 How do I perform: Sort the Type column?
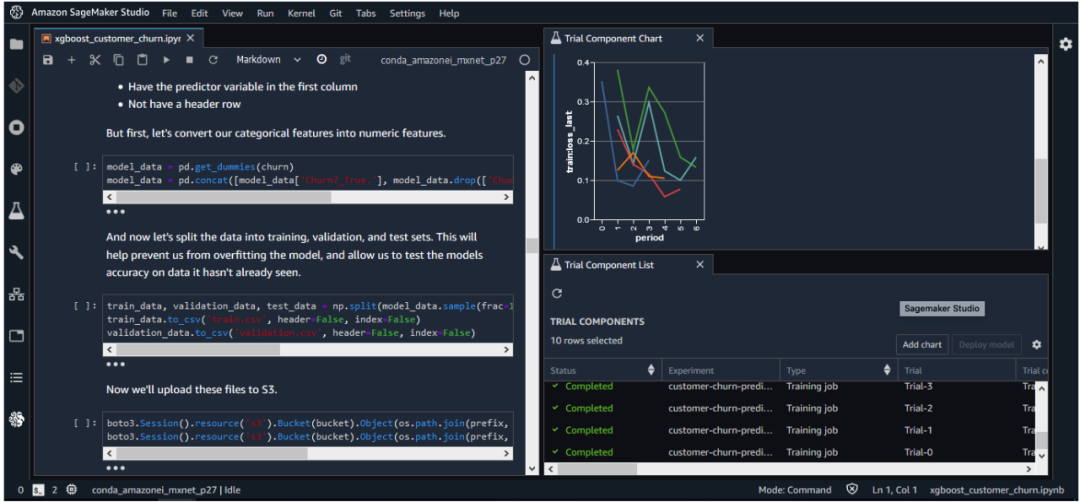[886, 370]
